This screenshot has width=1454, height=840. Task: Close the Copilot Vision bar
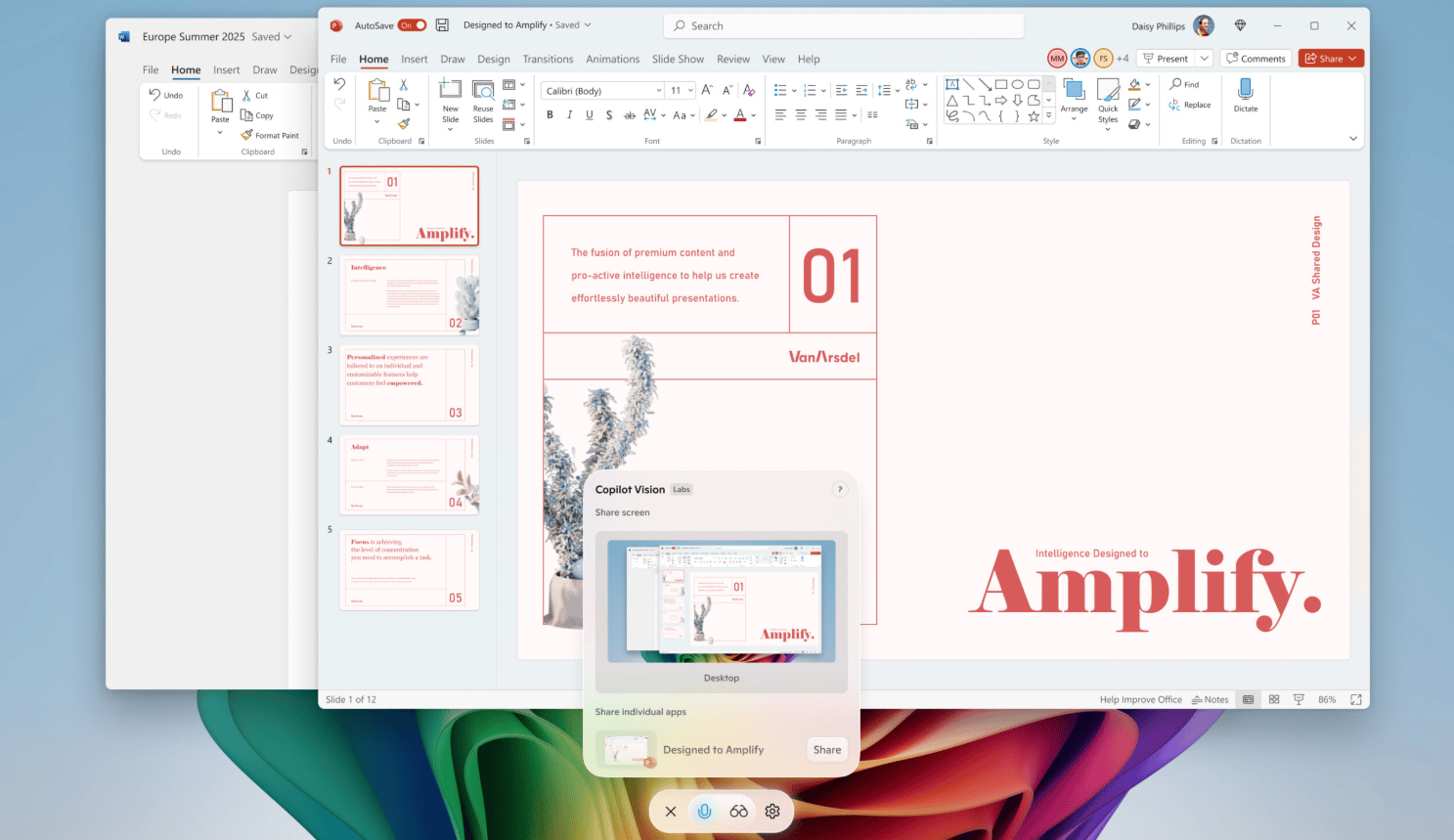pyautogui.click(x=671, y=811)
